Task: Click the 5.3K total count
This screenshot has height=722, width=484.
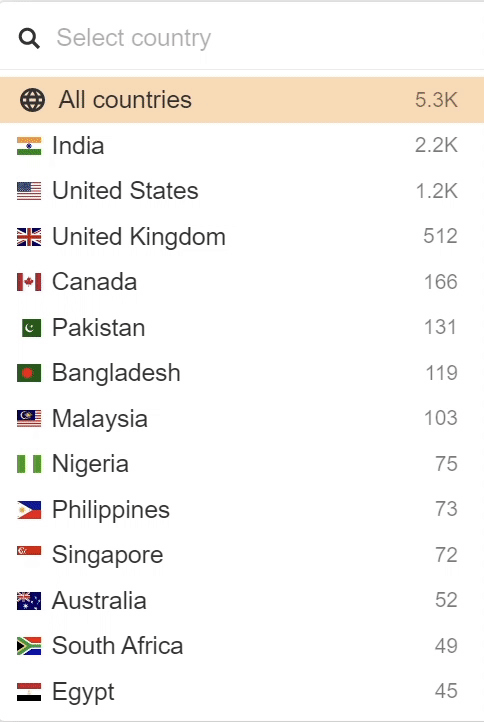Action: (436, 100)
